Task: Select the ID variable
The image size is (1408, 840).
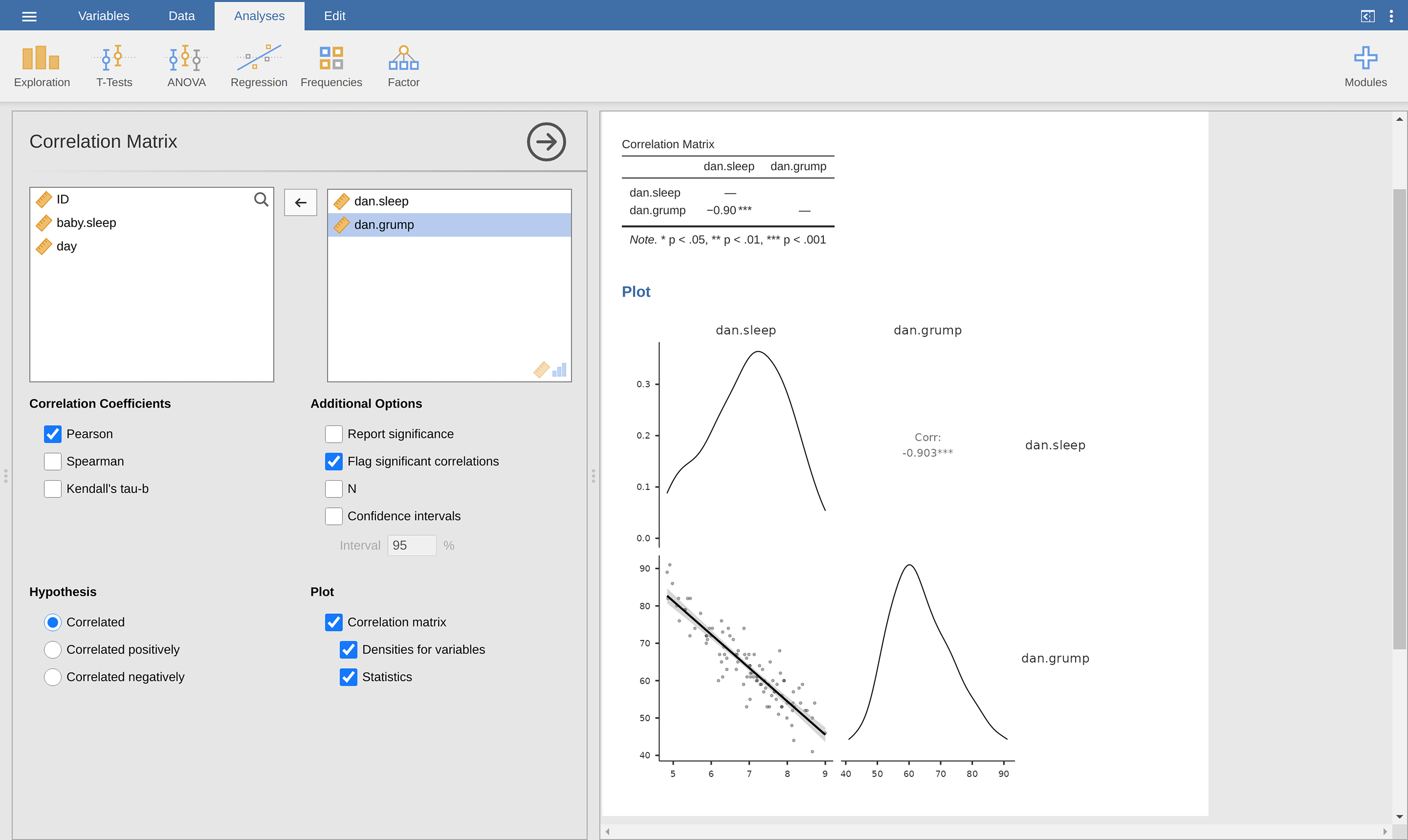Action: click(x=151, y=199)
